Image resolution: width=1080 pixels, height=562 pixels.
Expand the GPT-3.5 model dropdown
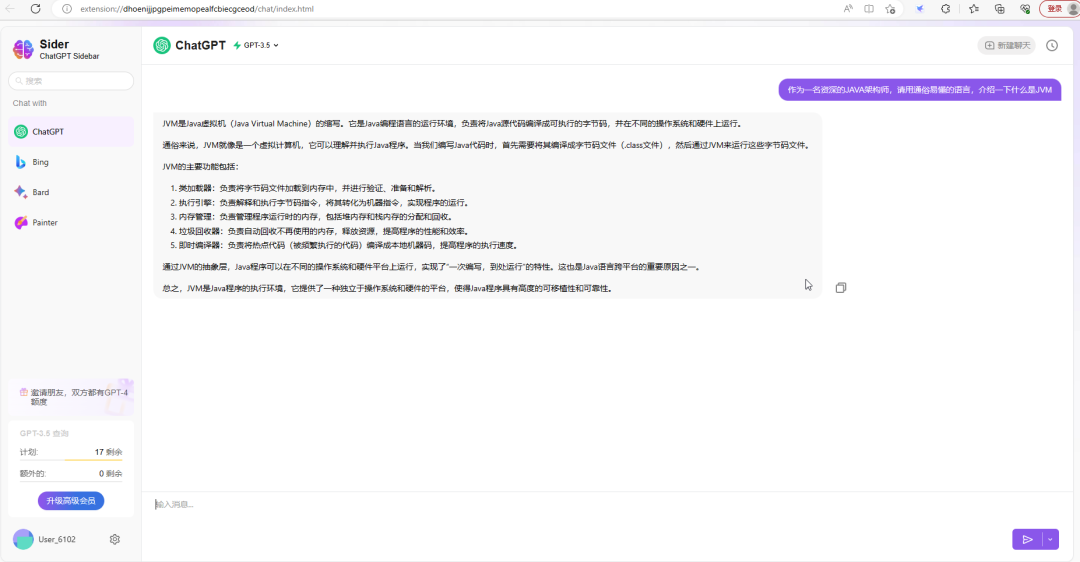pos(256,45)
